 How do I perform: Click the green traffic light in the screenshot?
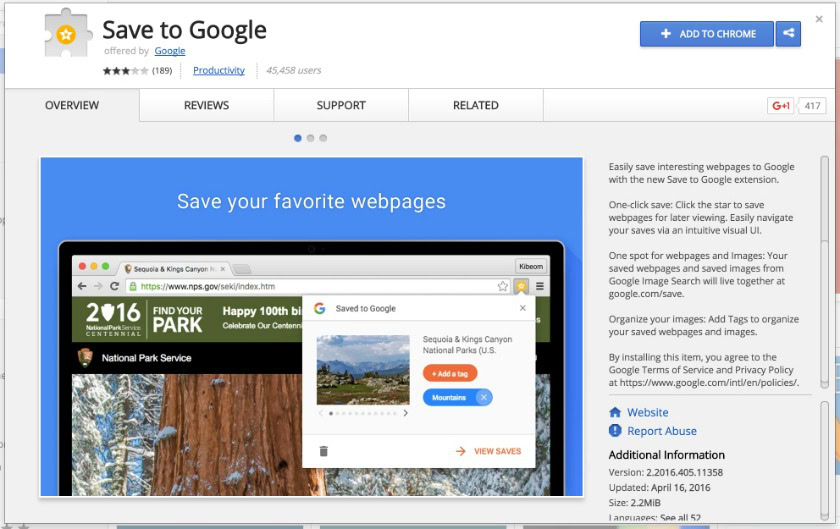[106, 266]
